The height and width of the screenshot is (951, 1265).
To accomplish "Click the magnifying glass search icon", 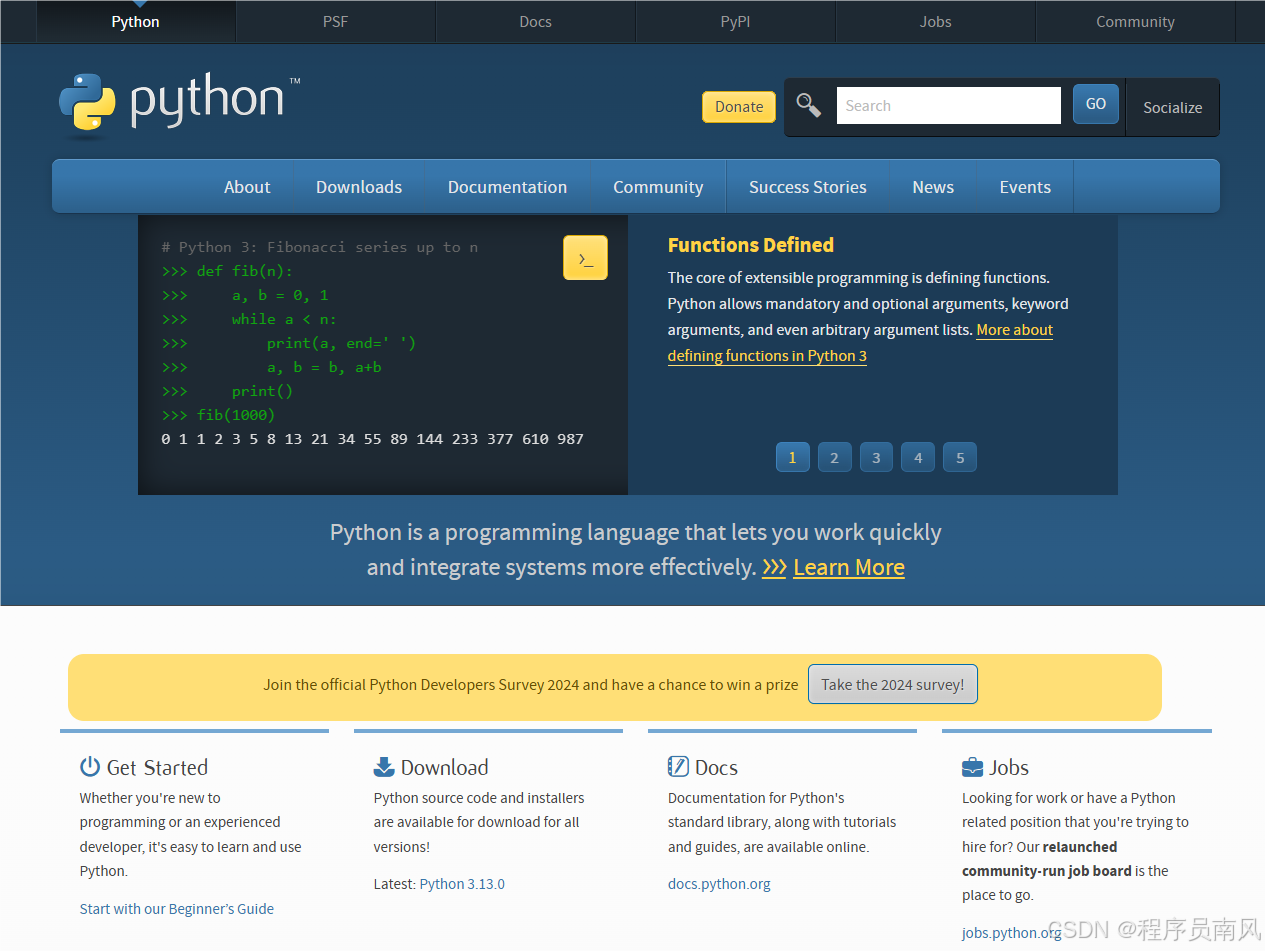I will pyautogui.click(x=809, y=105).
